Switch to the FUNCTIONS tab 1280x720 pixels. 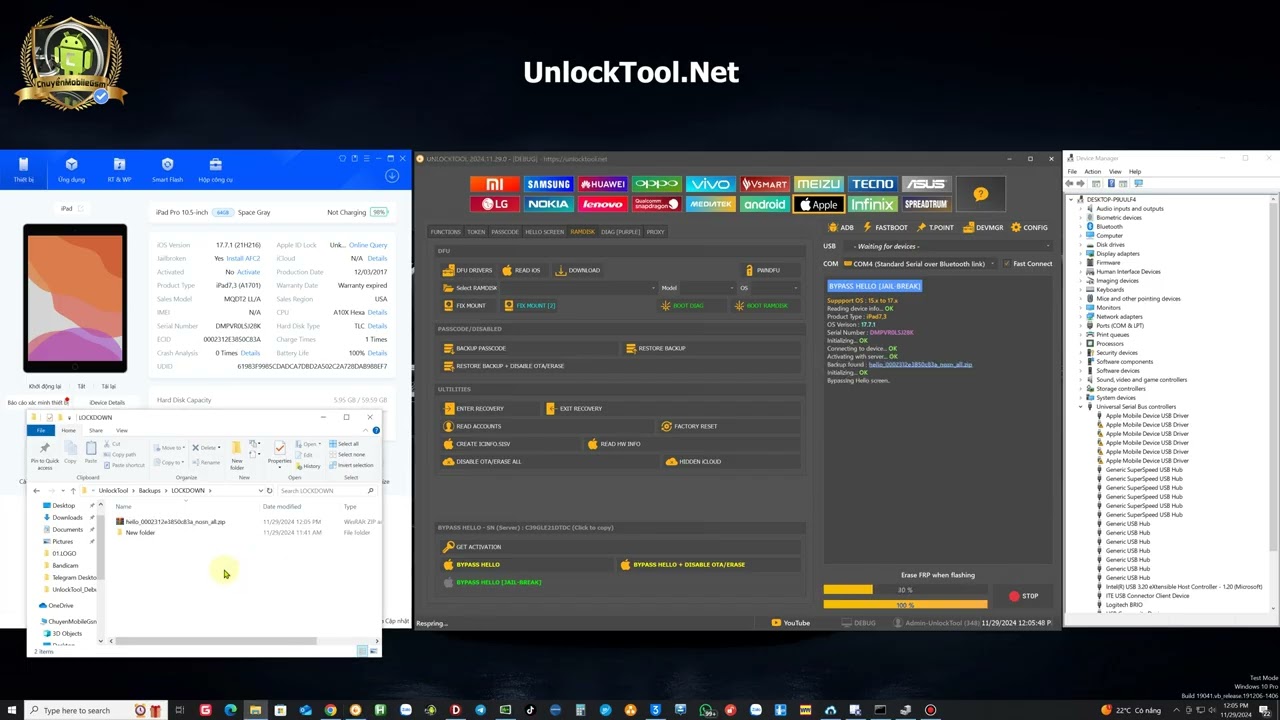coord(446,232)
